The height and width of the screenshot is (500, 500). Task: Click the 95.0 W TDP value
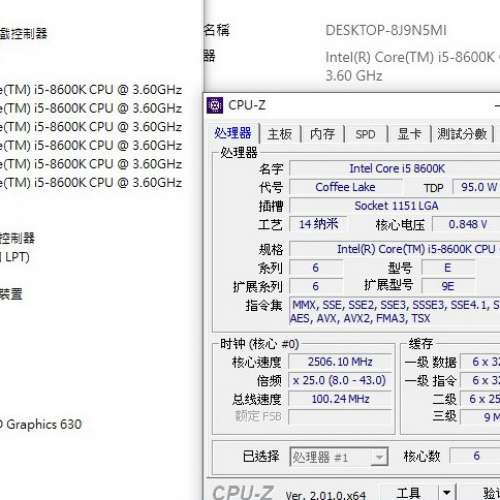(x=477, y=187)
